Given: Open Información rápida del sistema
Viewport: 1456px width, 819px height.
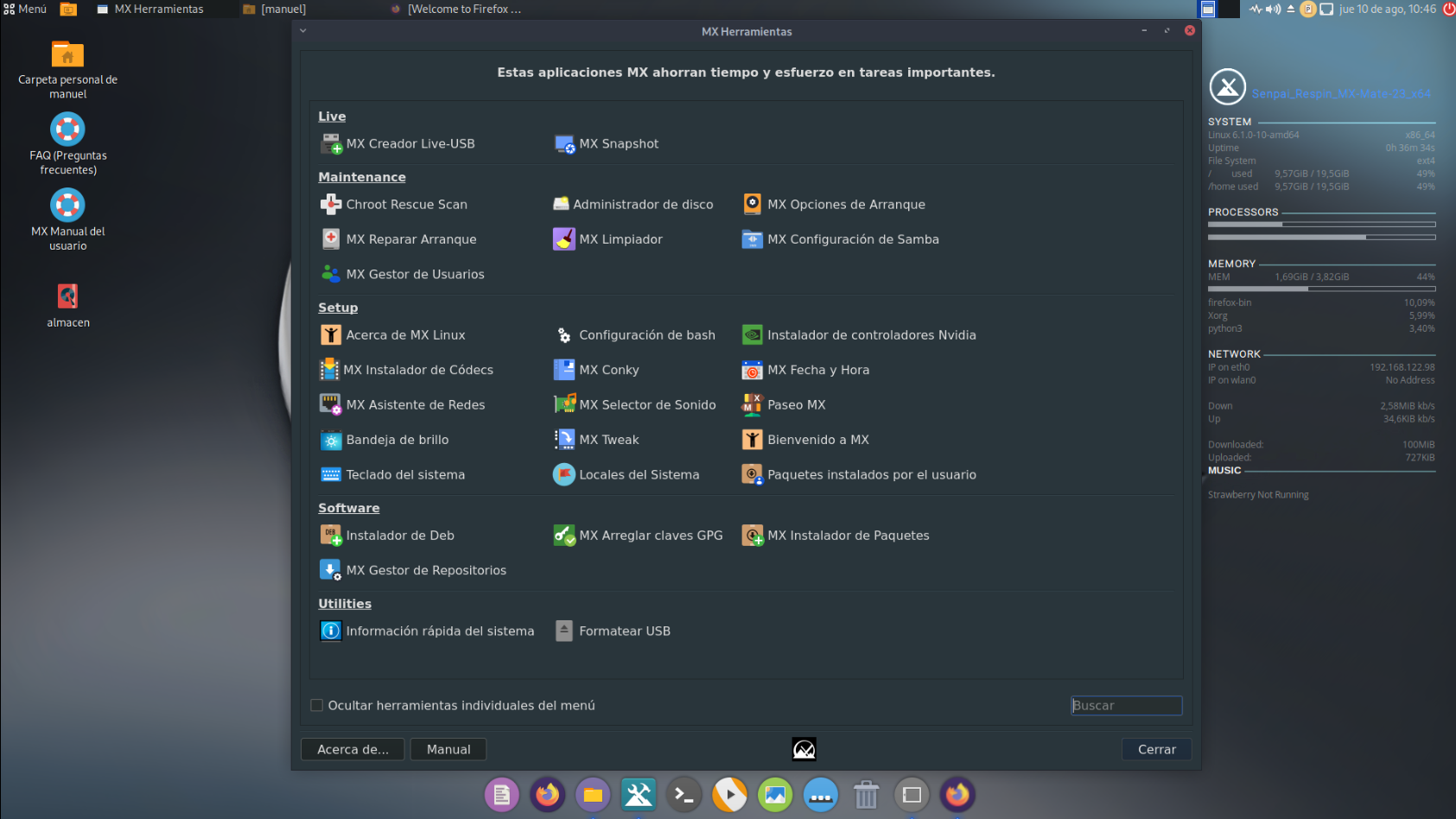Looking at the screenshot, I should 428,632.
